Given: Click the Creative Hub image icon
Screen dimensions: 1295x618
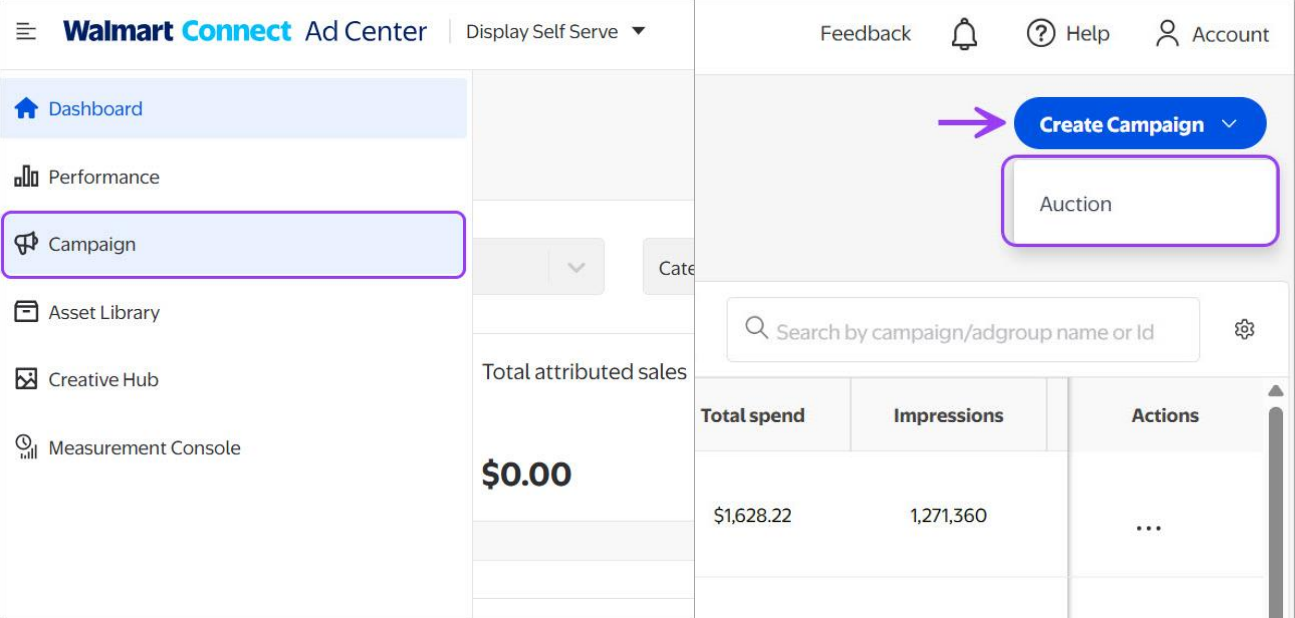Looking at the screenshot, I should [x=26, y=380].
